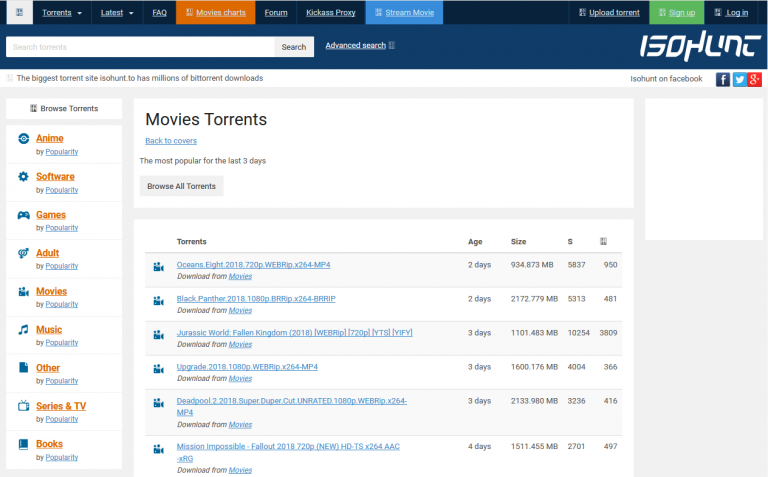Click the 1101.483 MB size value
Screen dimensions: 768x477
coord(534,333)
